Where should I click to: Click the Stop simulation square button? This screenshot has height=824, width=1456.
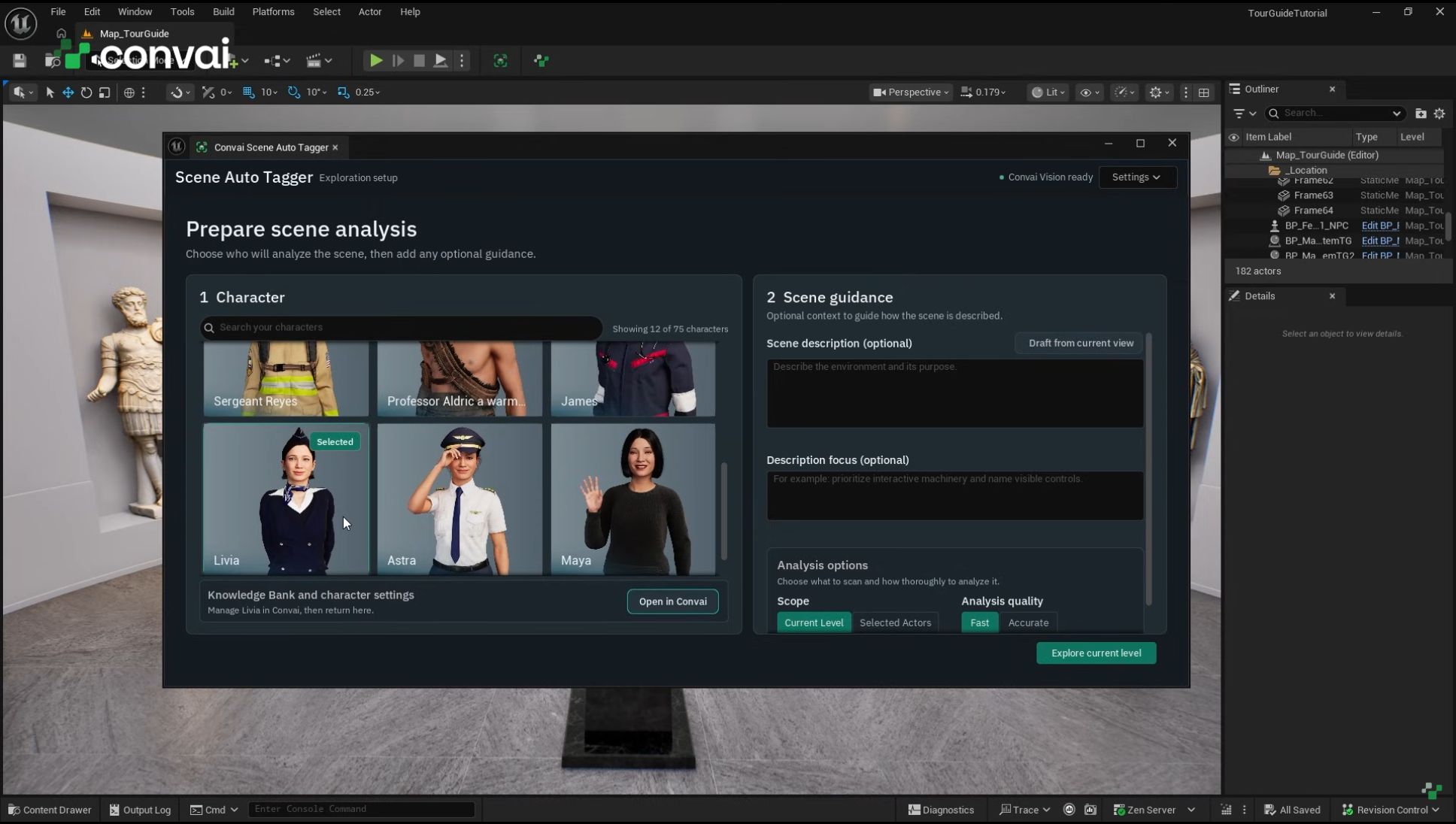click(x=419, y=61)
